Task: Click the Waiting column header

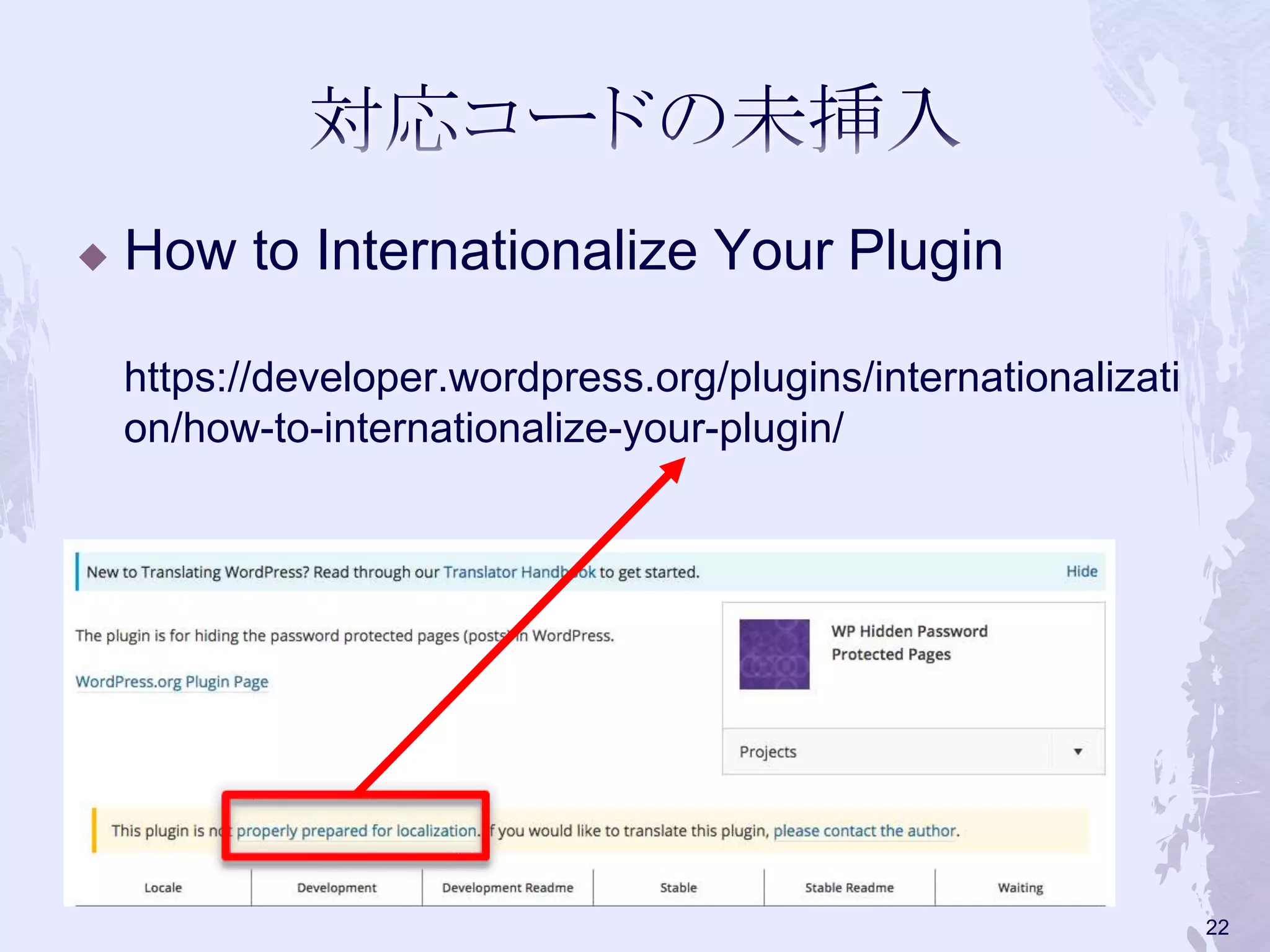Action: 1020,888
